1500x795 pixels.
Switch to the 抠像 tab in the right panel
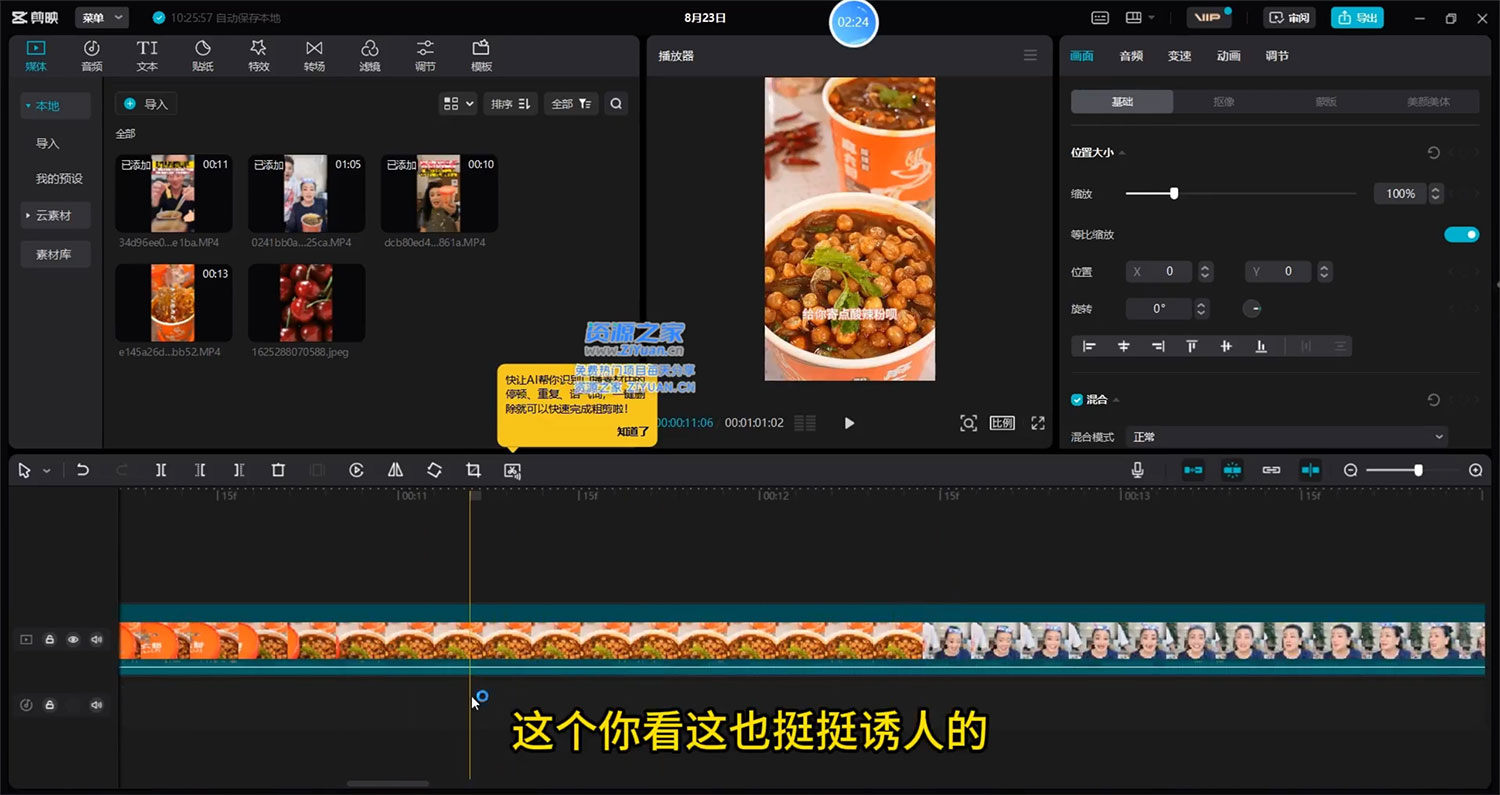(x=1223, y=101)
